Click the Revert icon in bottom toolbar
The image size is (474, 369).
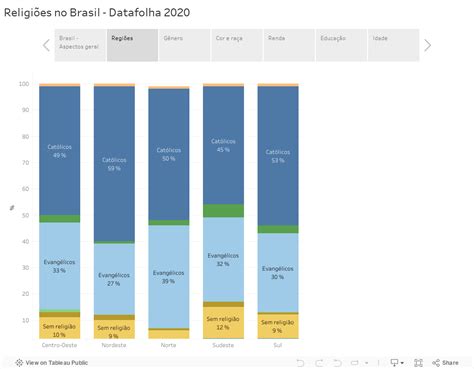tap(337, 363)
